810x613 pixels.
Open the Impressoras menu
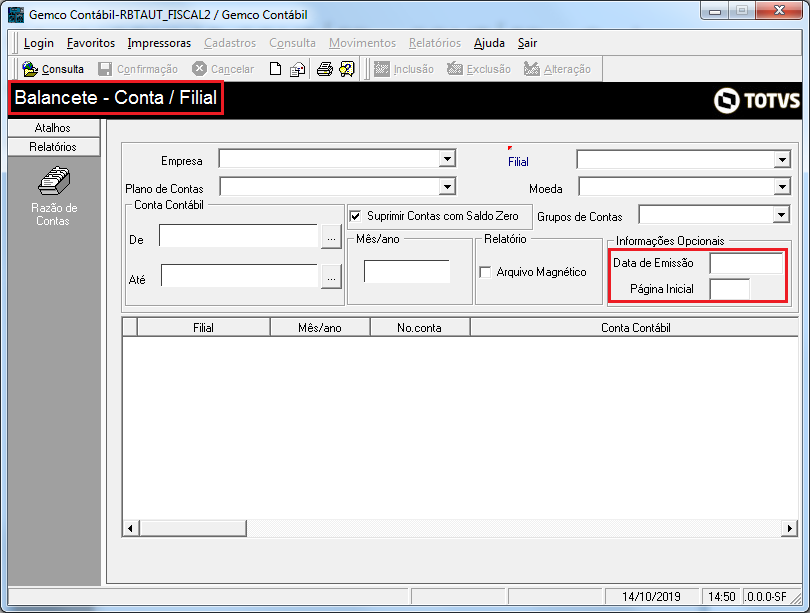point(159,43)
